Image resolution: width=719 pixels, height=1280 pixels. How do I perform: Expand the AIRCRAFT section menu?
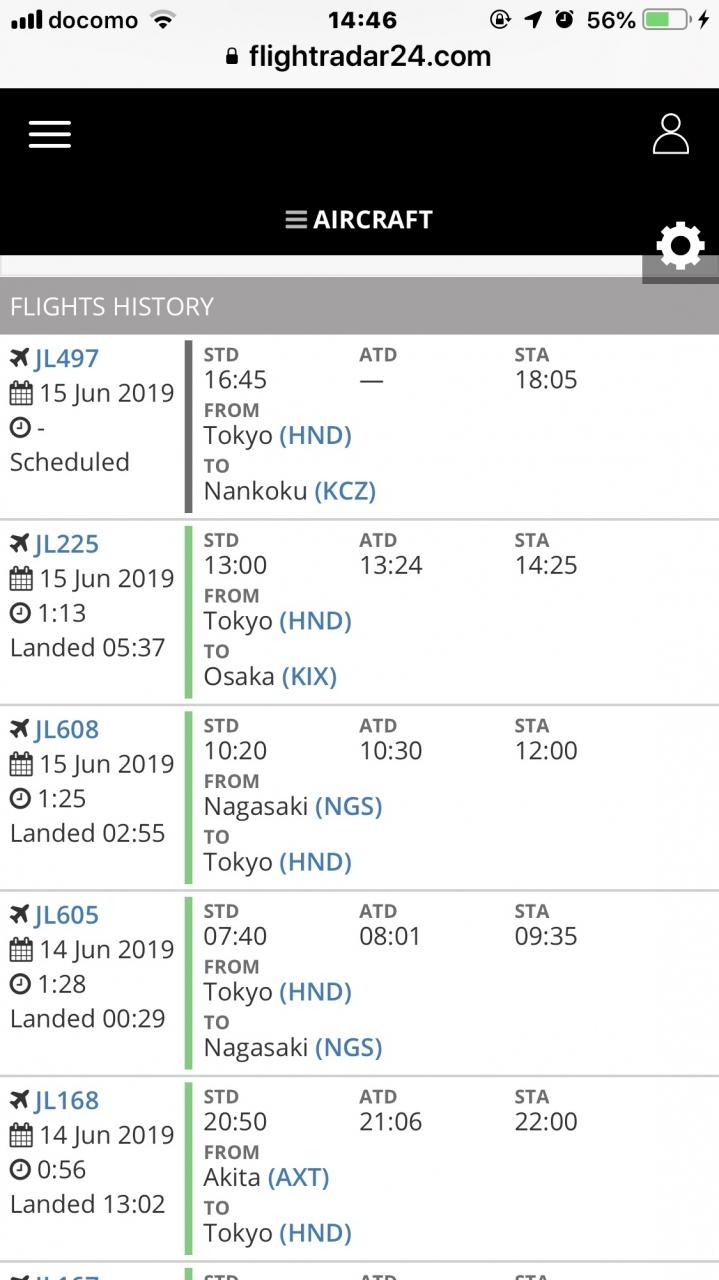359,220
